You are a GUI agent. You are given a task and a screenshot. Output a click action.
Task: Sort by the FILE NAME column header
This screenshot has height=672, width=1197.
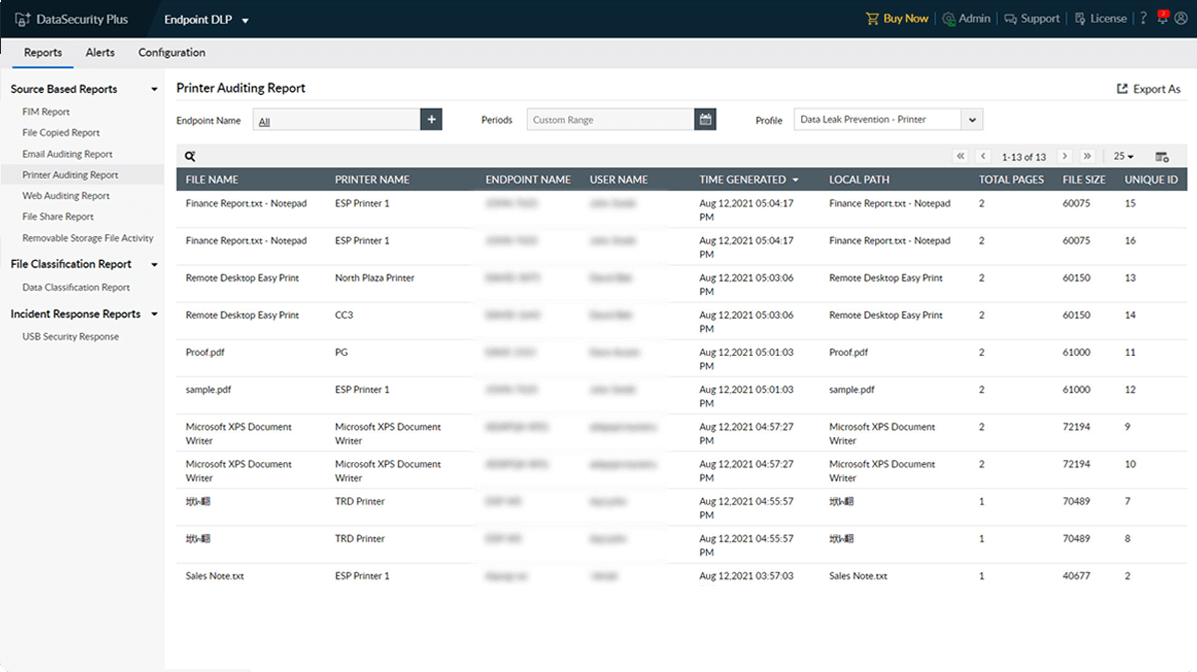pyautogui.click(x=211, y=179)
